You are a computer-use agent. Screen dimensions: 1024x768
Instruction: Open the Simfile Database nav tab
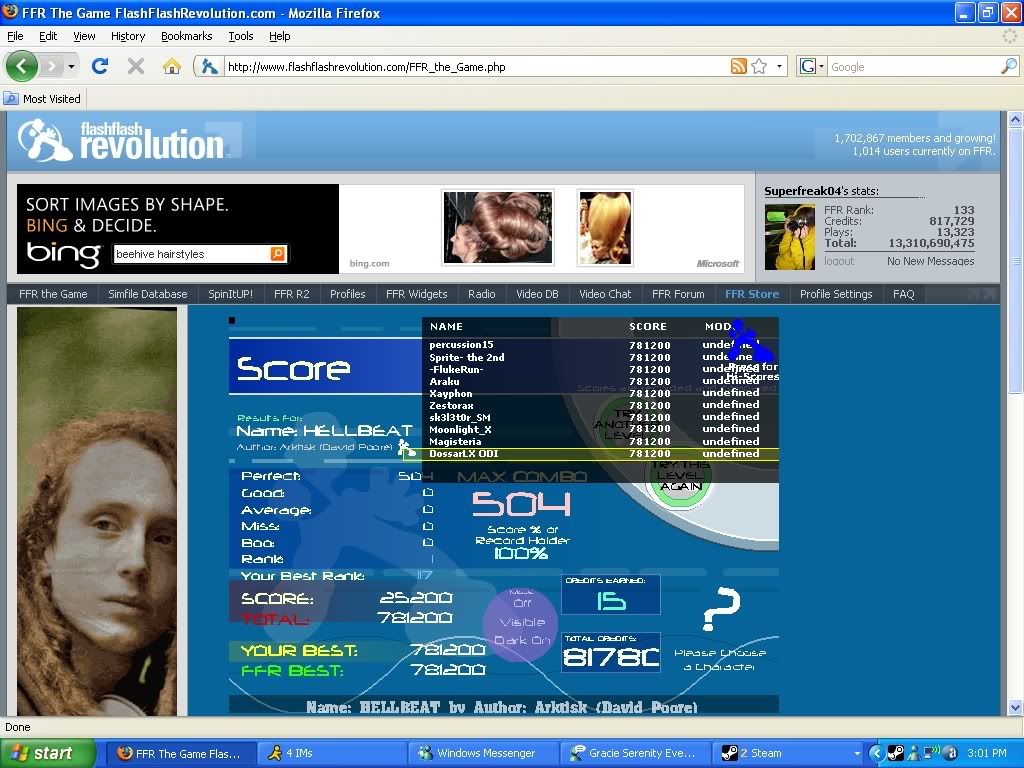[147, 294]
